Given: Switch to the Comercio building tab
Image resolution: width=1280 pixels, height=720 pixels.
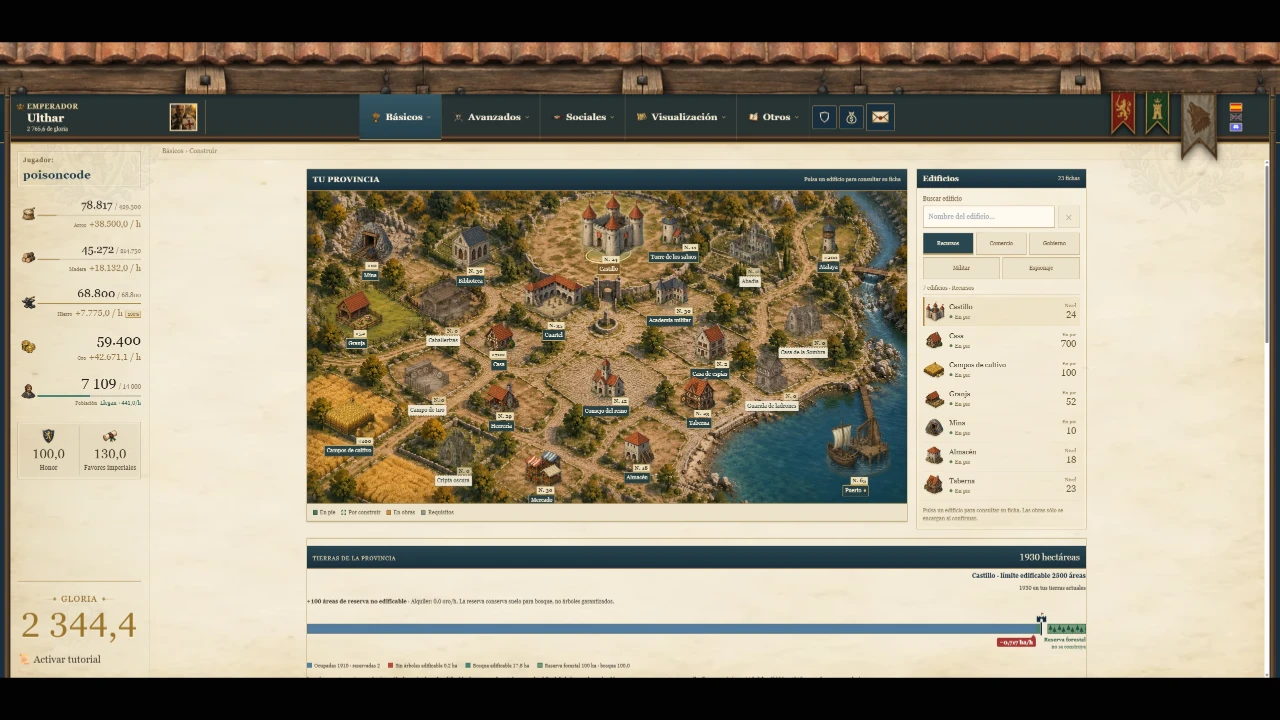Looking at the screenshot, I should click(1001, 243).
